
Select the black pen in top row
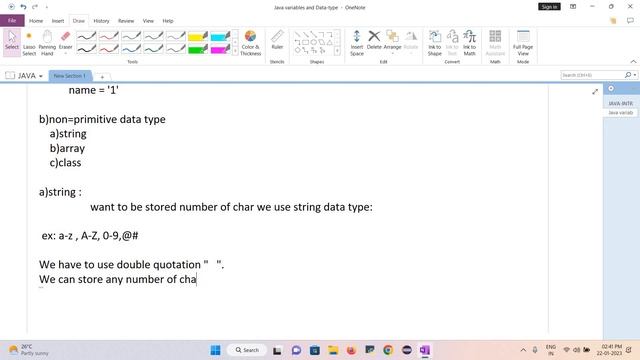(x=87, y=36)
